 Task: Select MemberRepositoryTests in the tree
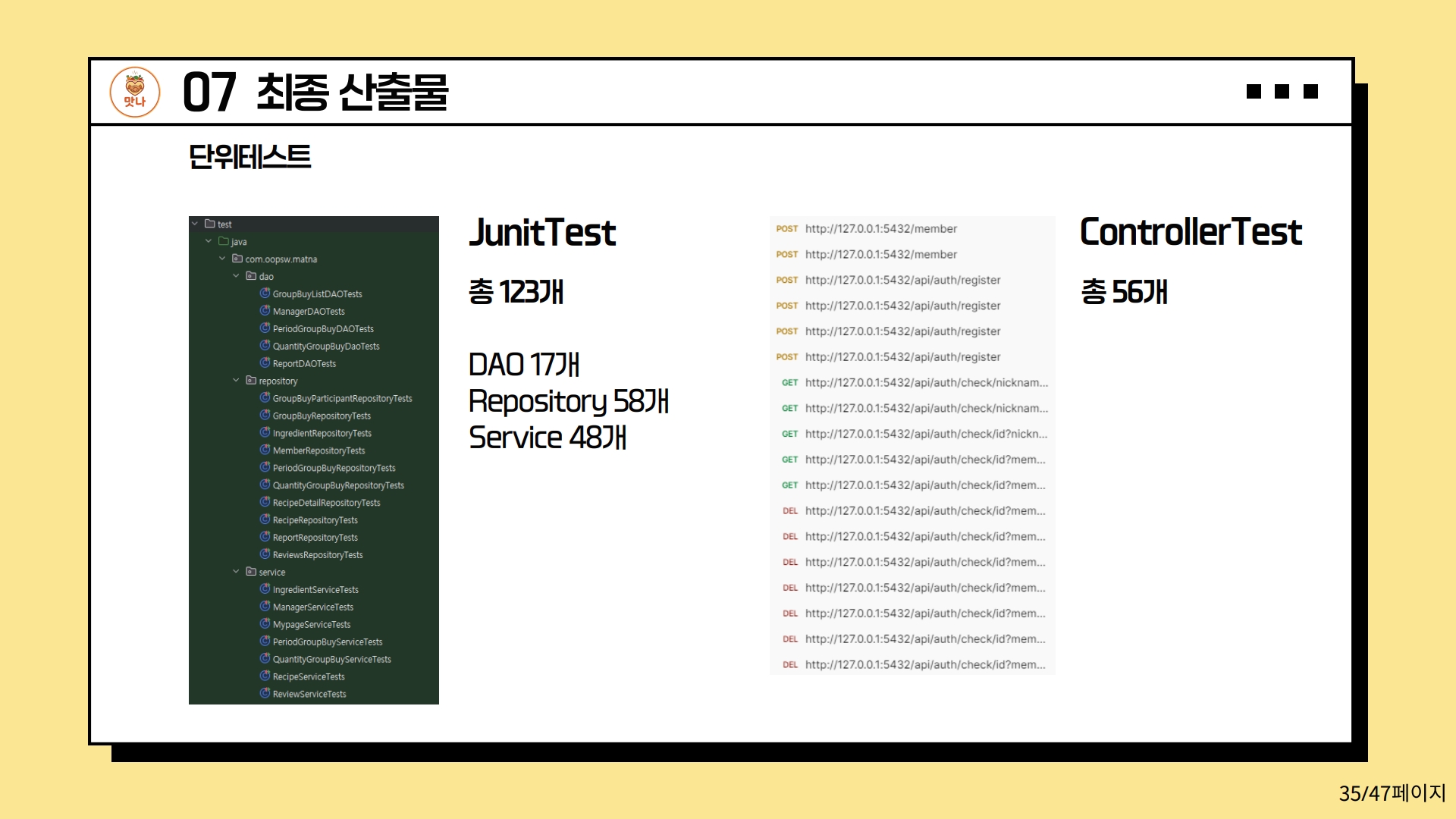(318, 450)
